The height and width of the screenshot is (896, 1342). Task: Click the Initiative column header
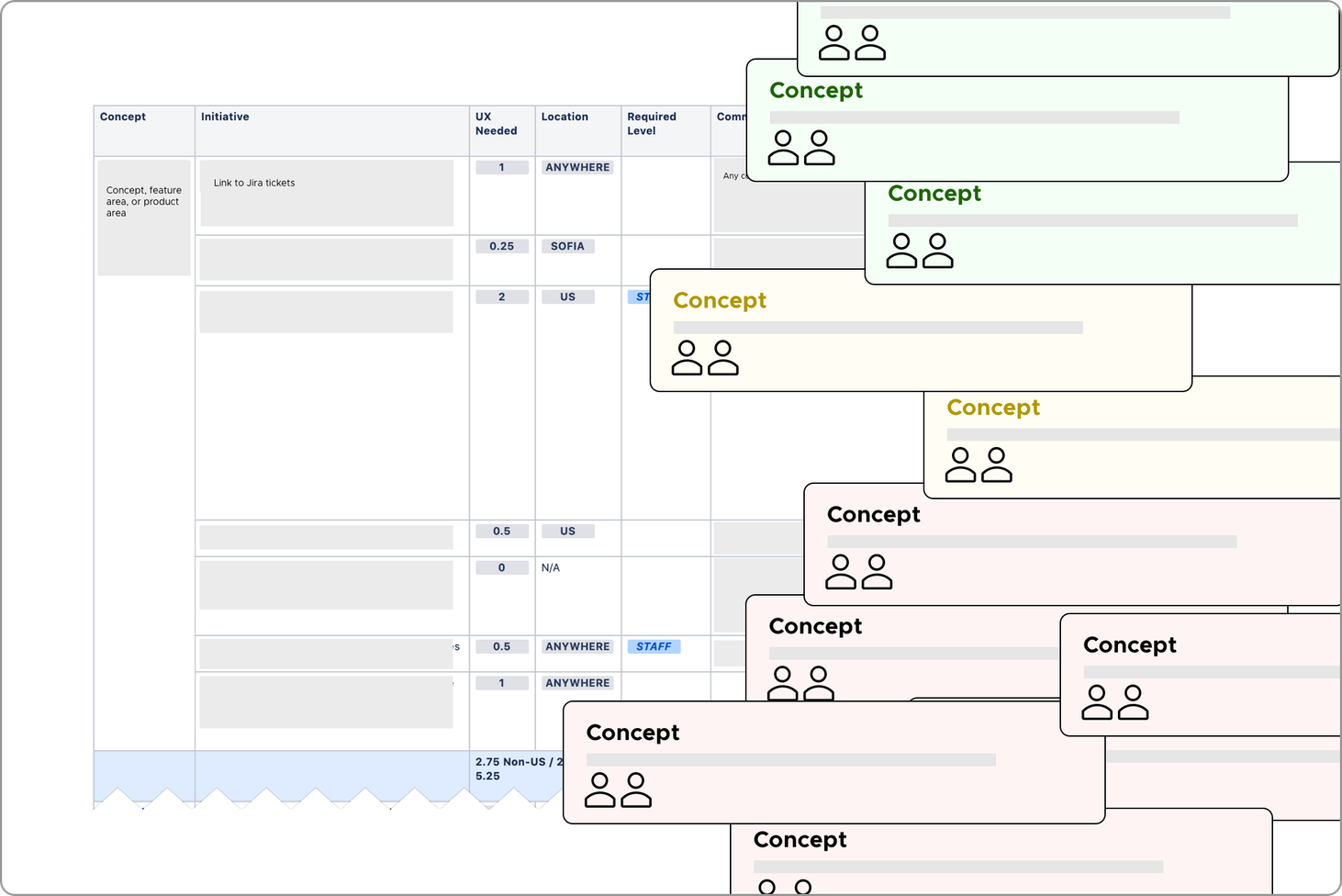[x=225, y=117]
